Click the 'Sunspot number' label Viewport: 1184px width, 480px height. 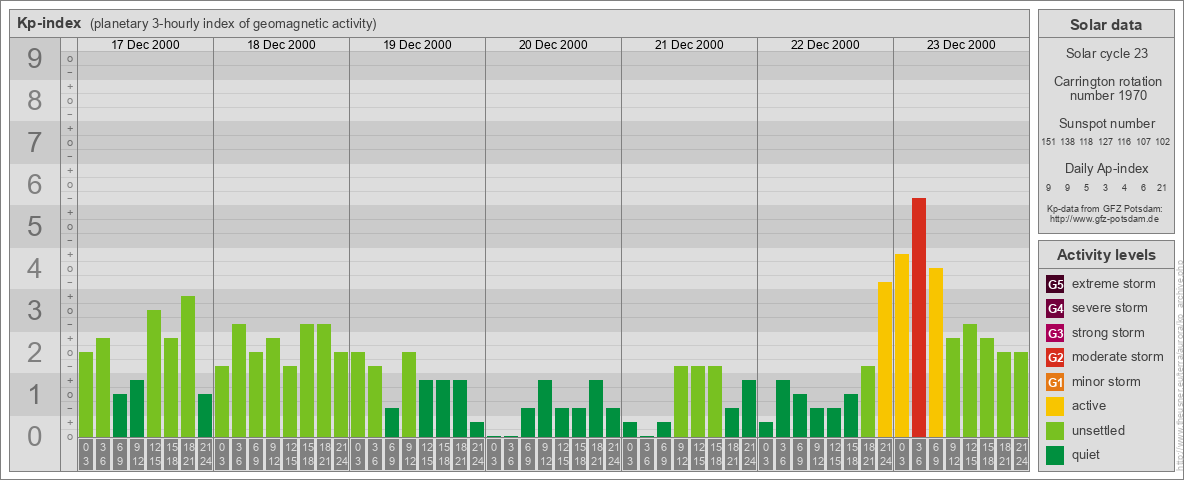click(x=1106, y=124)
